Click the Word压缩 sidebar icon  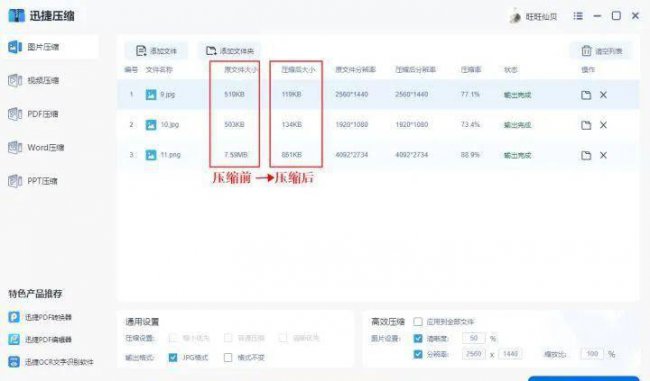click(x=15, y=148)
